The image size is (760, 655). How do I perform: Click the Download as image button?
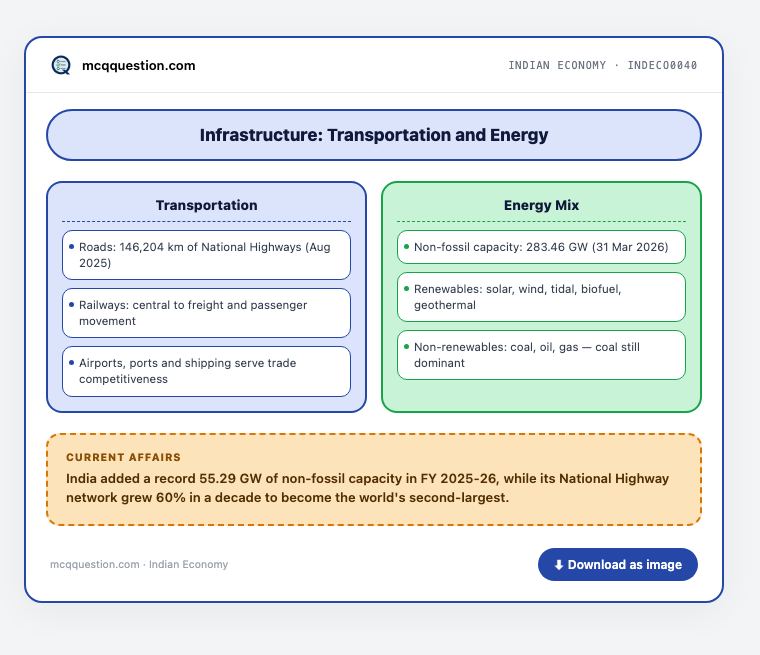coord(618,564)
